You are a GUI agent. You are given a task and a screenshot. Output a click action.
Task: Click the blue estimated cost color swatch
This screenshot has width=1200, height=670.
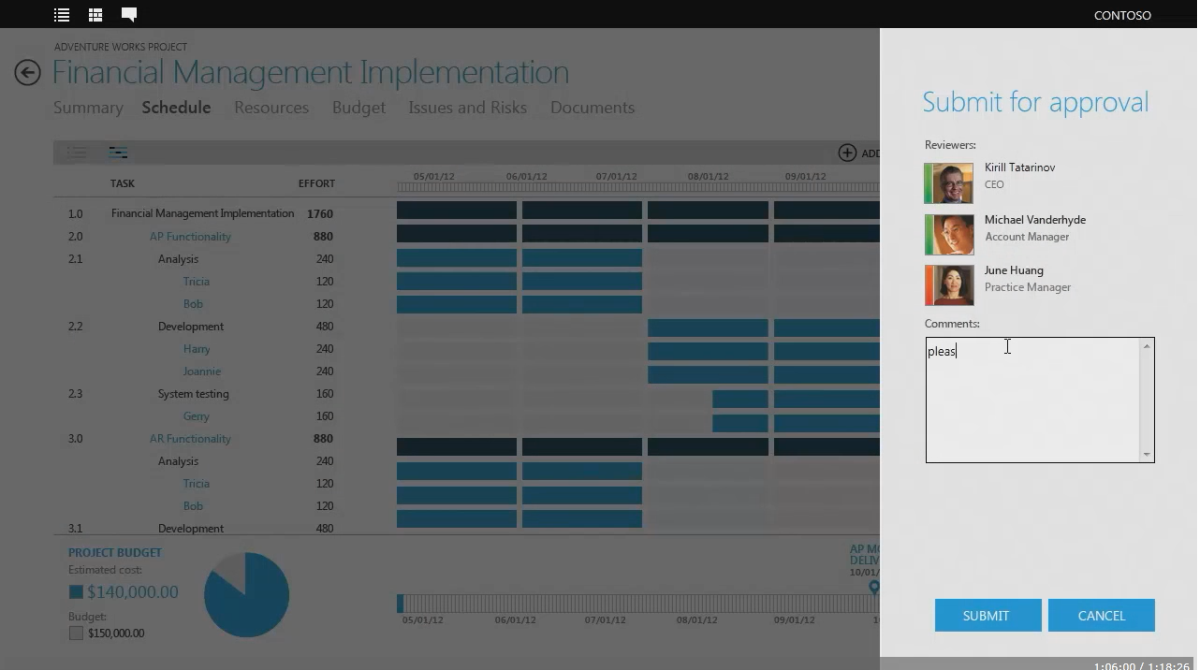76,592
